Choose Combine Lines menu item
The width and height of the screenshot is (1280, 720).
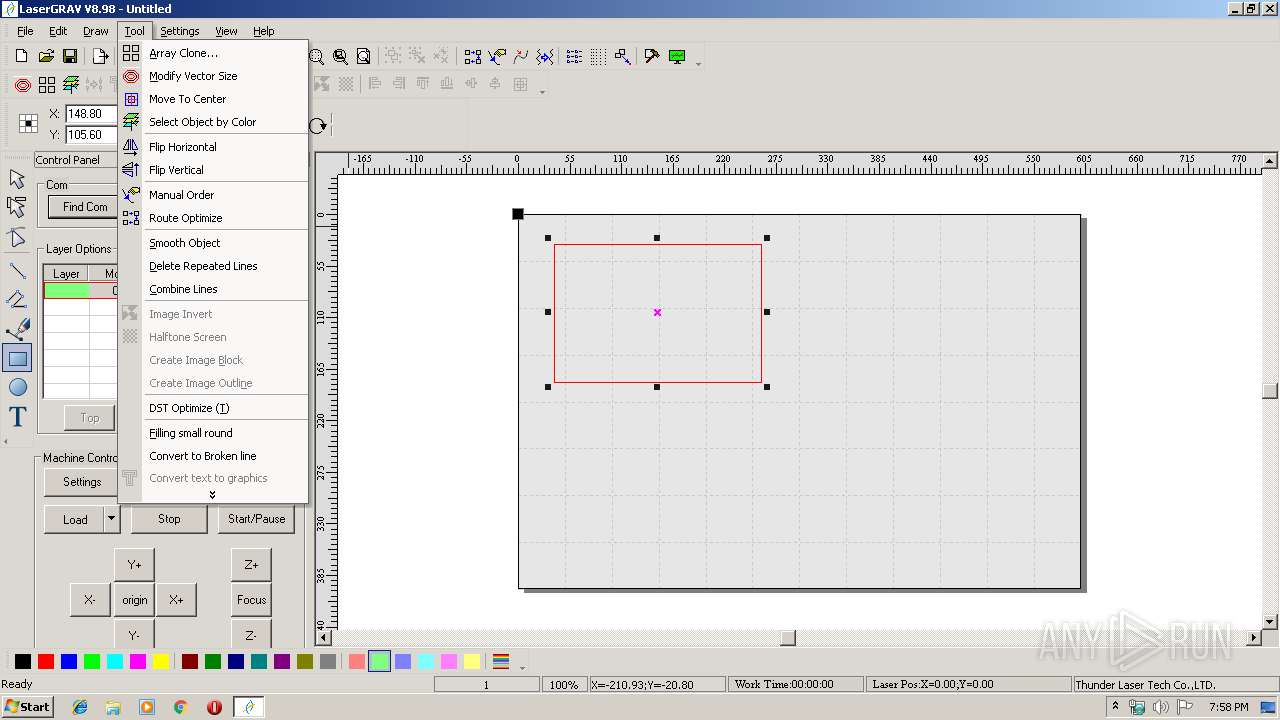point(213,289)
